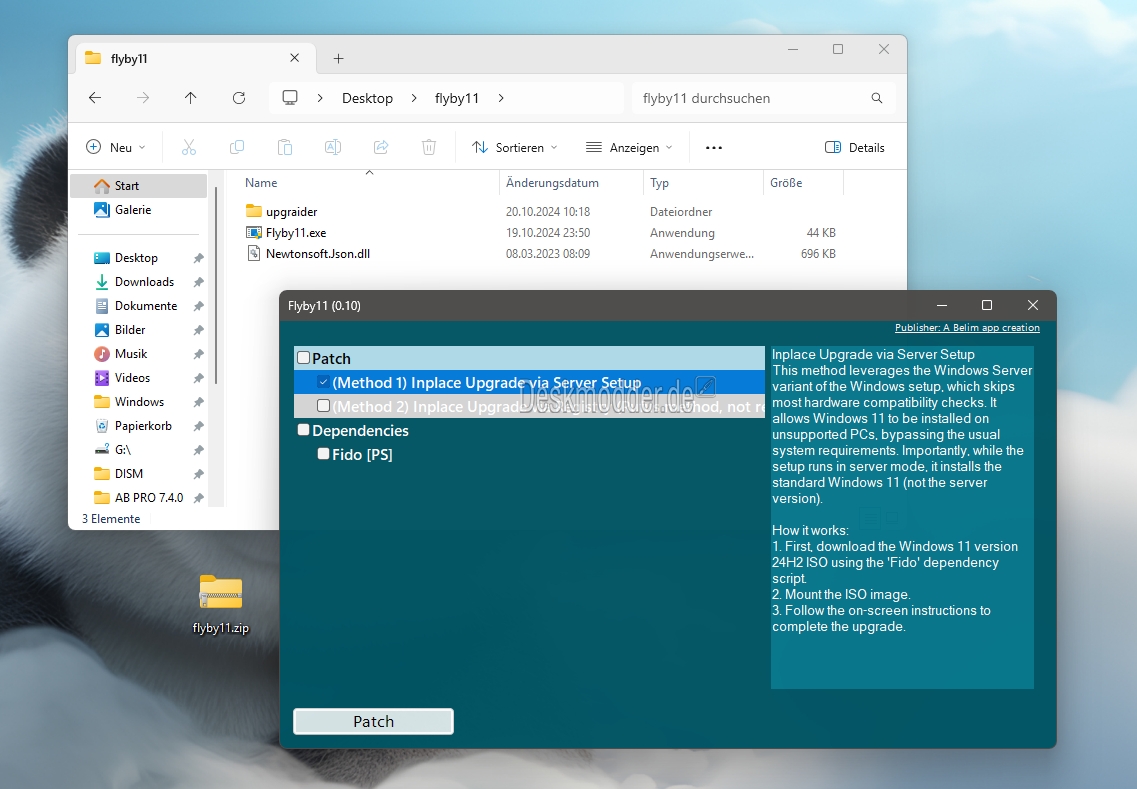Click the search magnifier icon in Explorer
1137x789 pixels.
(877, 98)
